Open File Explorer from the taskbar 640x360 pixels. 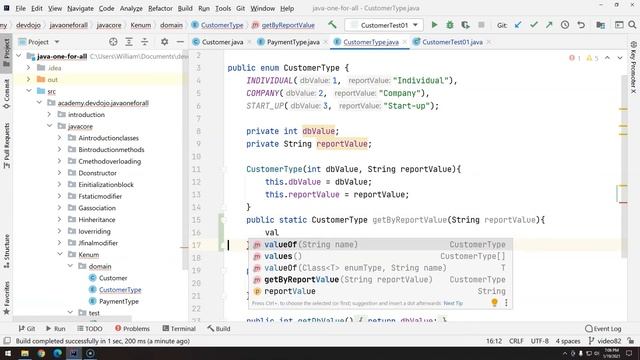click(x=24, y=353)
